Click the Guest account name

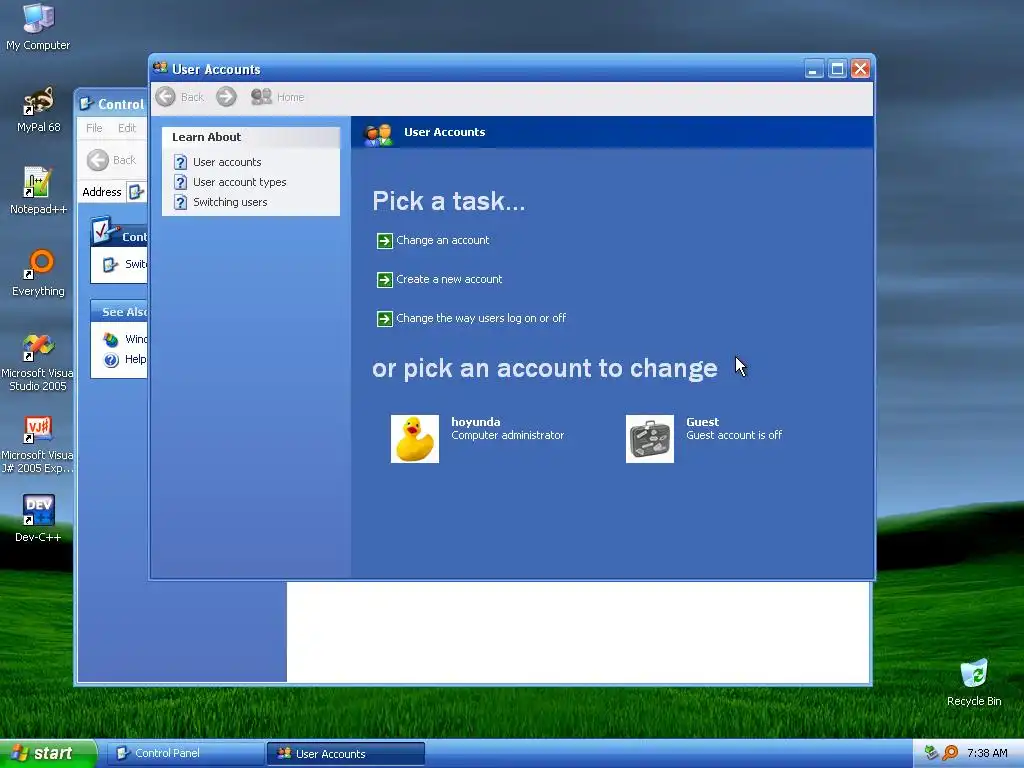pyautogui.click(x=702, y=422)
